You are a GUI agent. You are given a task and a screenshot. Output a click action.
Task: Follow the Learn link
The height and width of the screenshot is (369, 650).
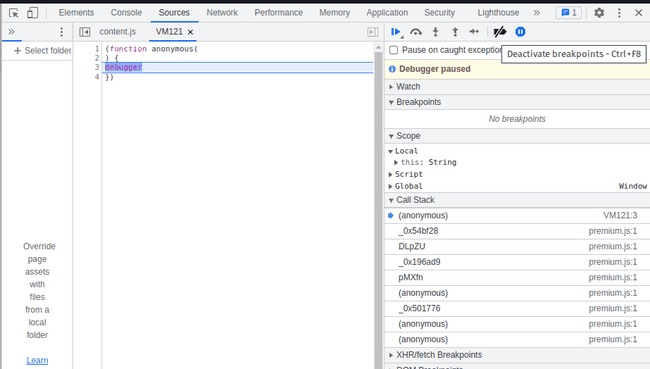point(37,361)
